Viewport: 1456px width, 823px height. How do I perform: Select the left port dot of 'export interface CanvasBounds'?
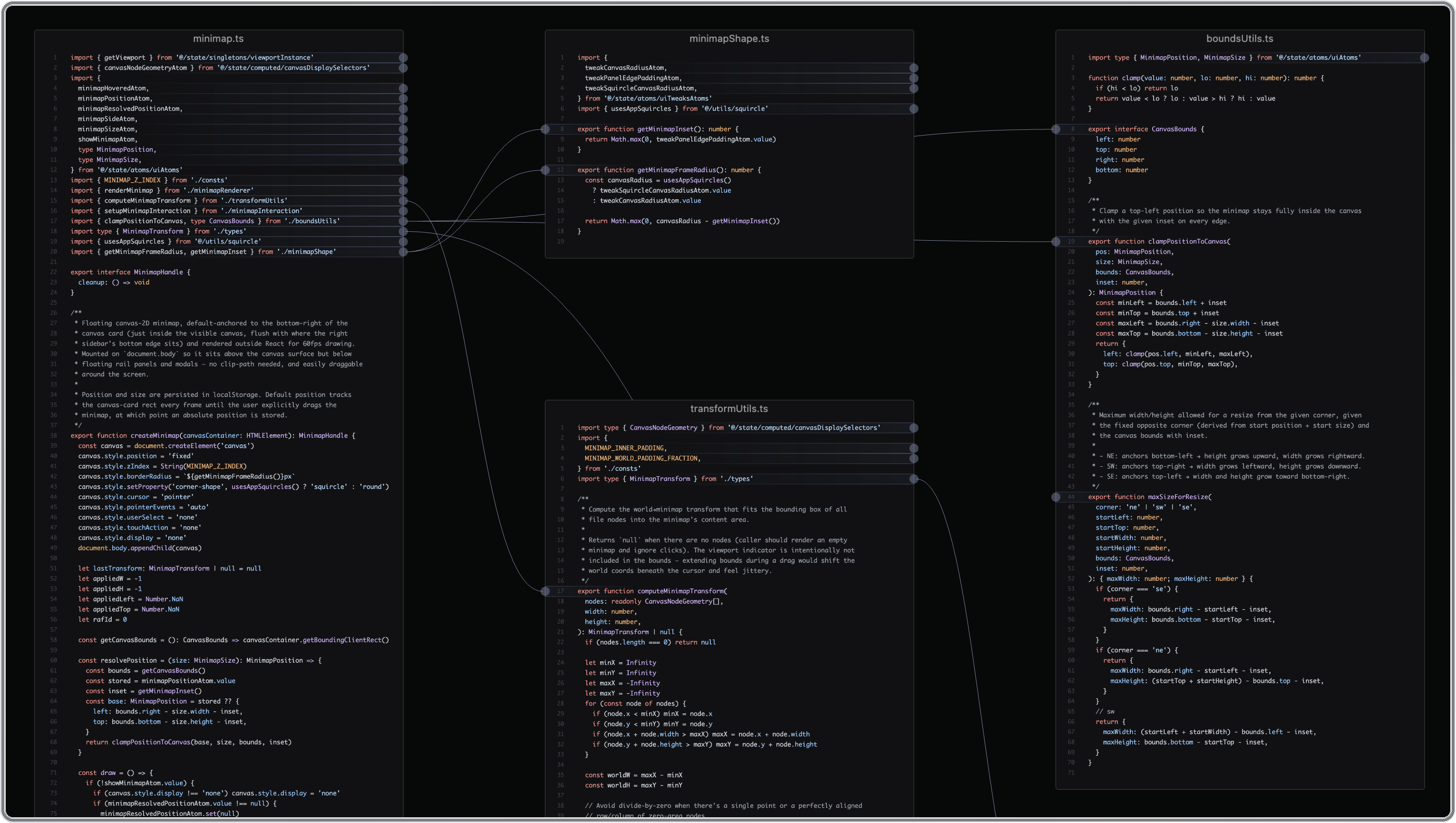(x=1055, y=129)
